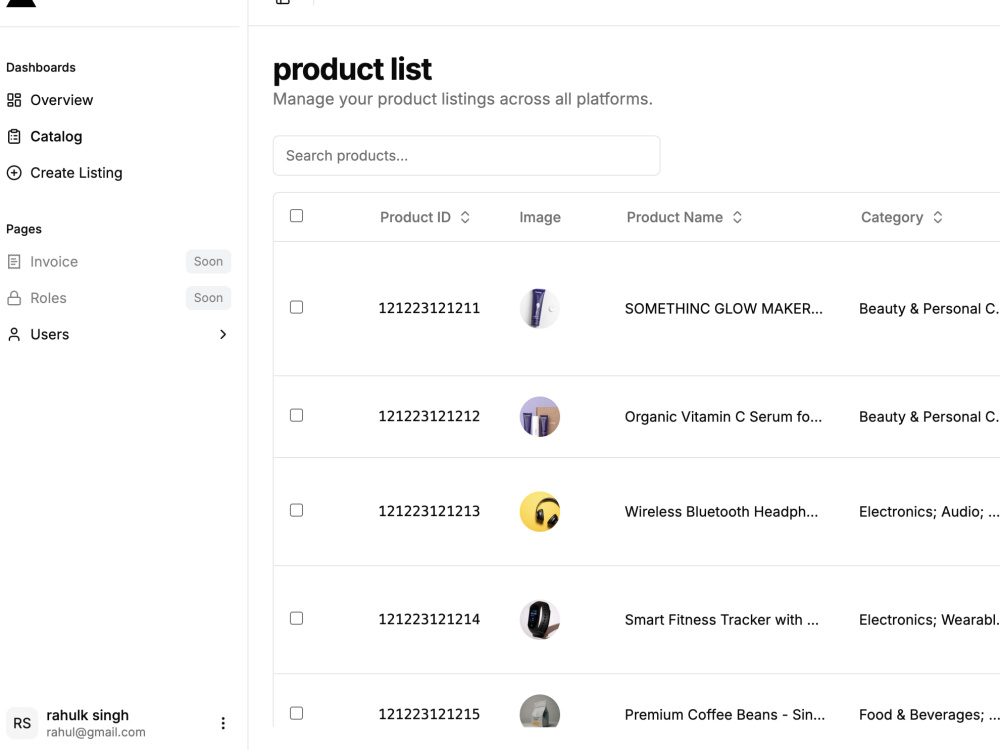Sort by the Product Name arrows icon

[x=737, y=217]
